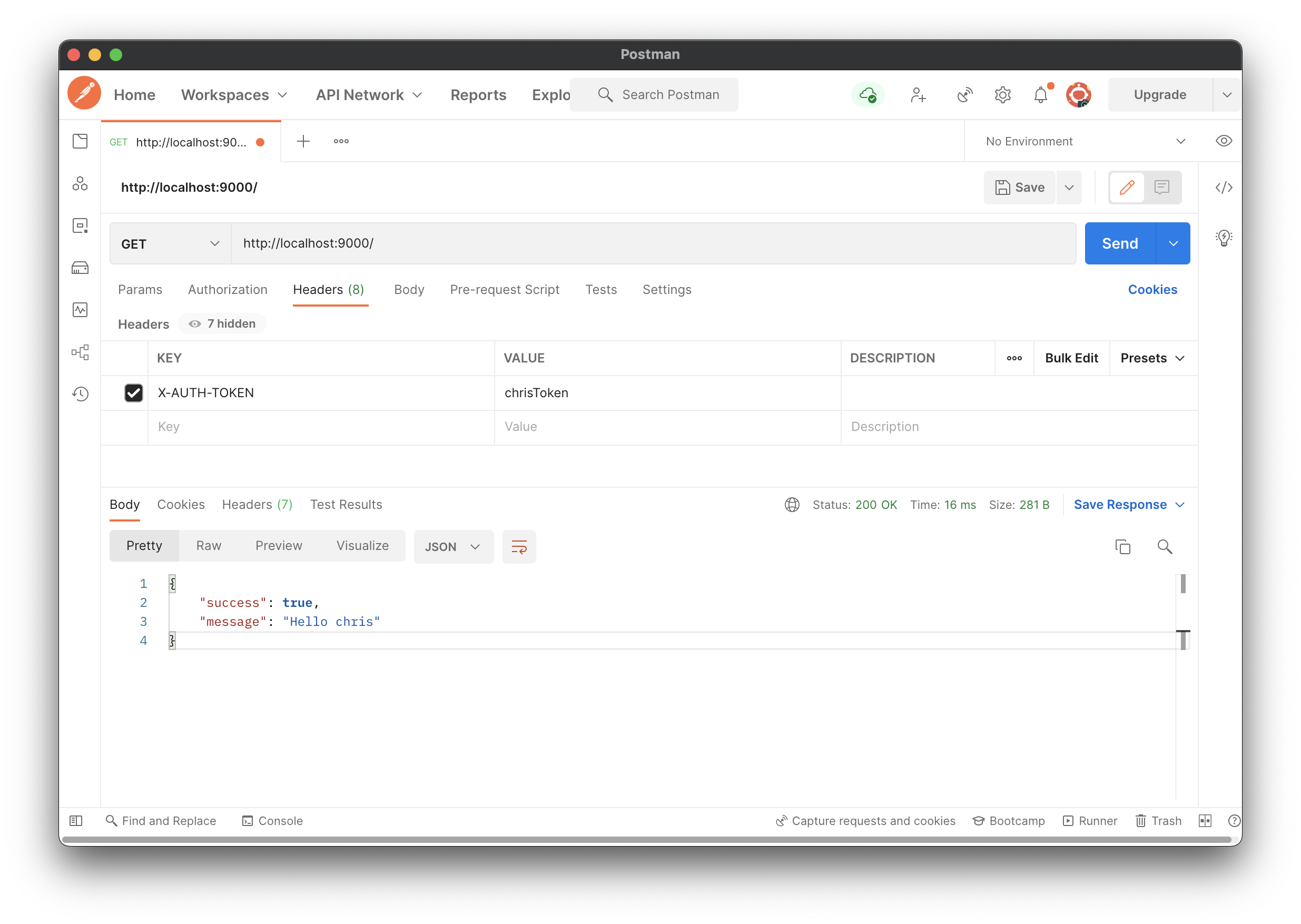Click the invite user icon
The height and width of the screenshot is (924, 1301).
(x=918, y=95)
